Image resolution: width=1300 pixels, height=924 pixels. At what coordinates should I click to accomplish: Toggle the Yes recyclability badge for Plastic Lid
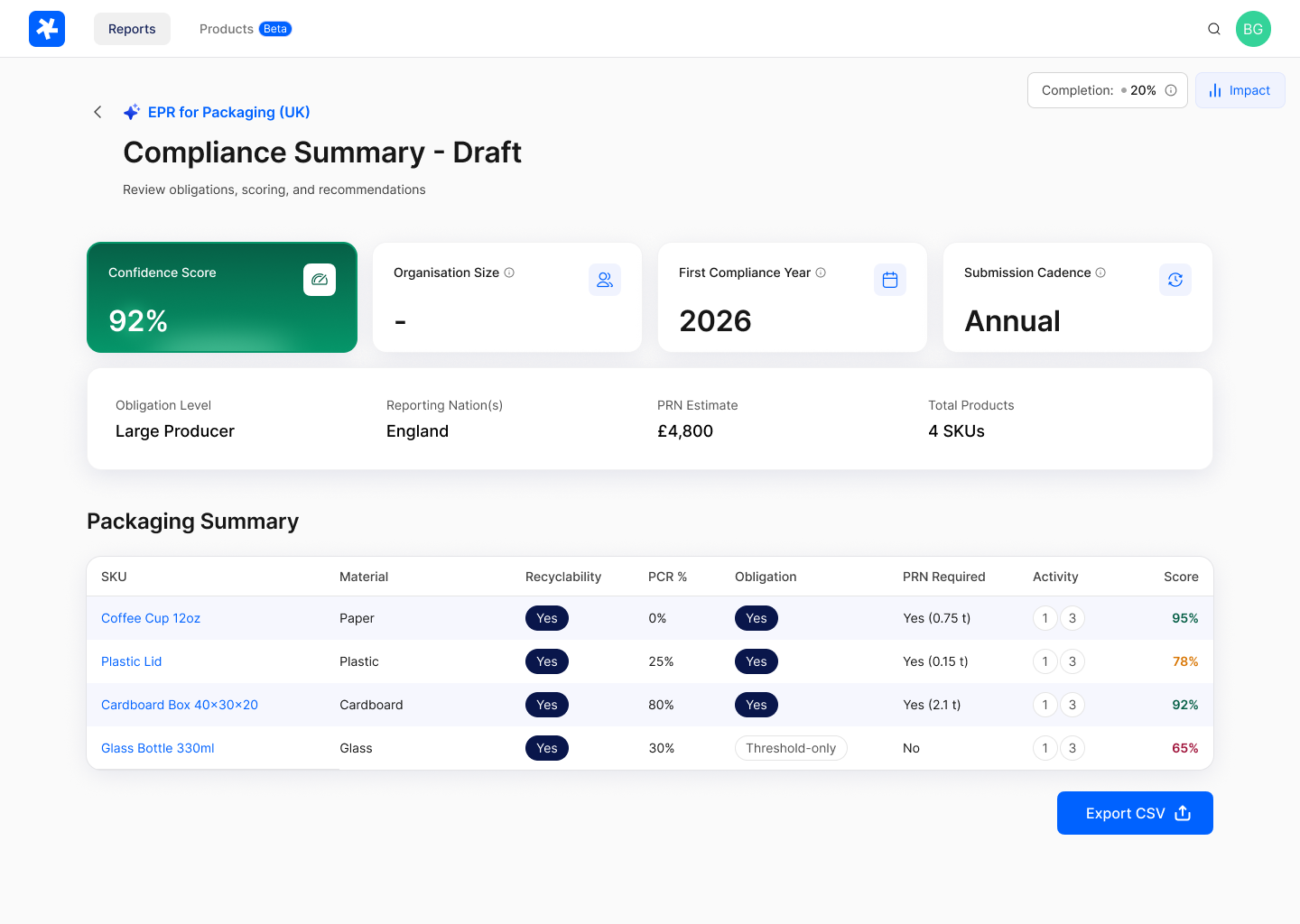coord(547,661)
